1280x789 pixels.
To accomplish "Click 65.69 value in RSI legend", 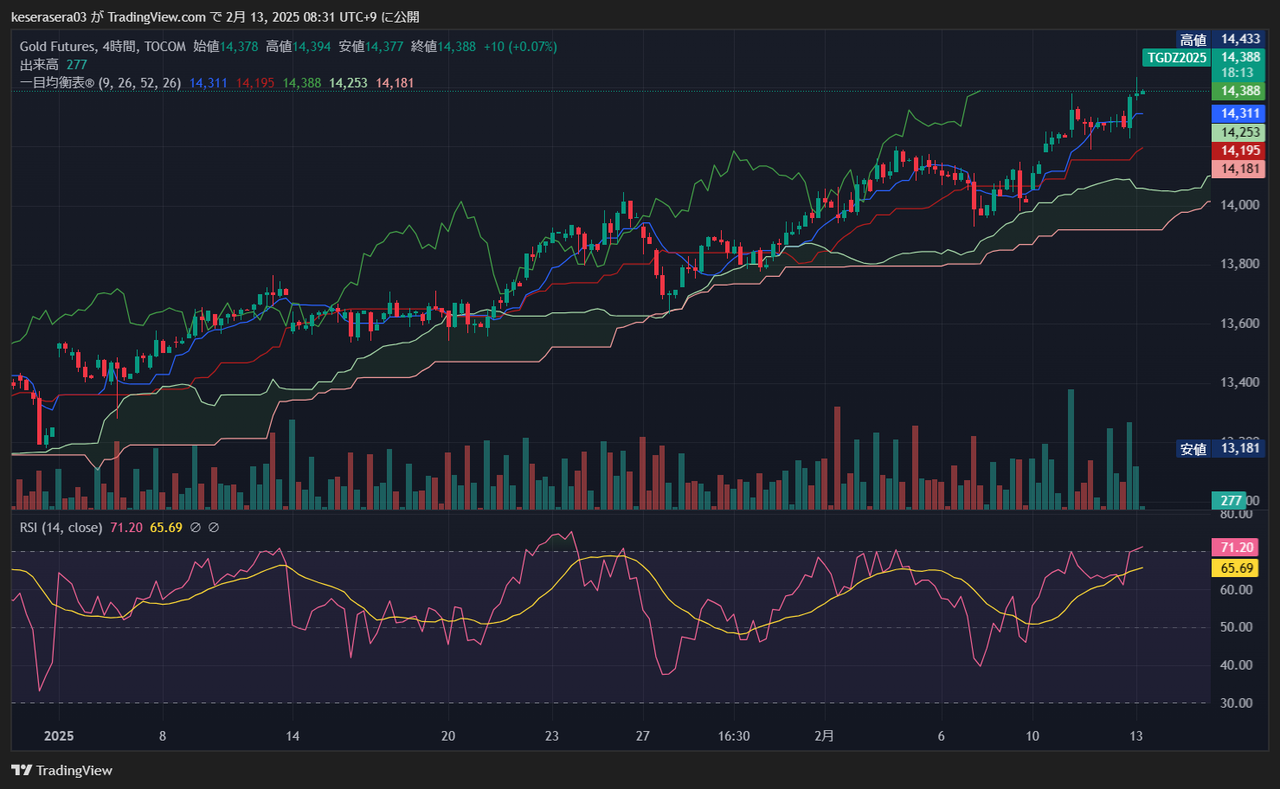I will pyautogui.click(x=166, y=527).
